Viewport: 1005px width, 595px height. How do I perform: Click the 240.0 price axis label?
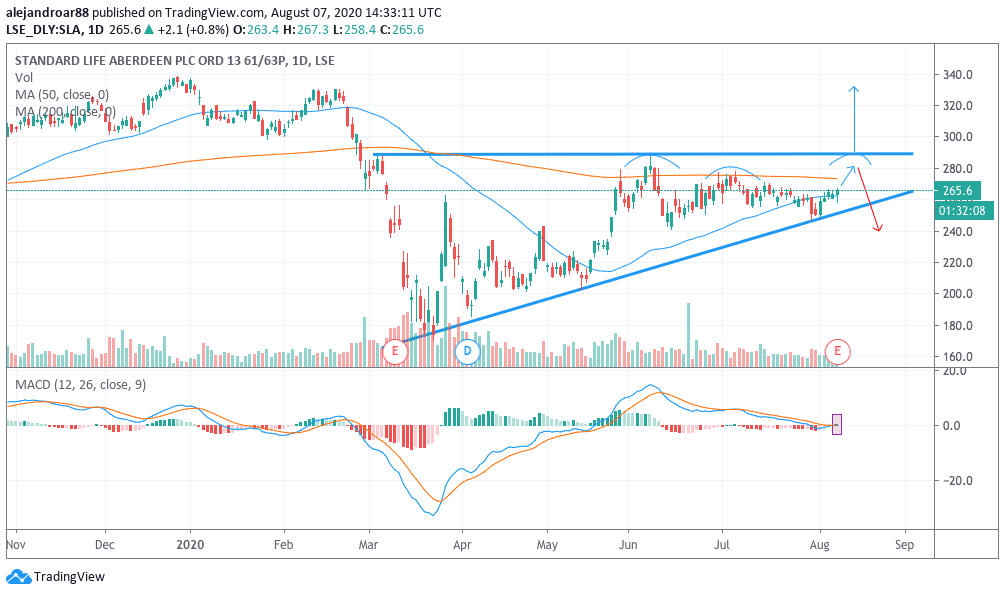957,231
